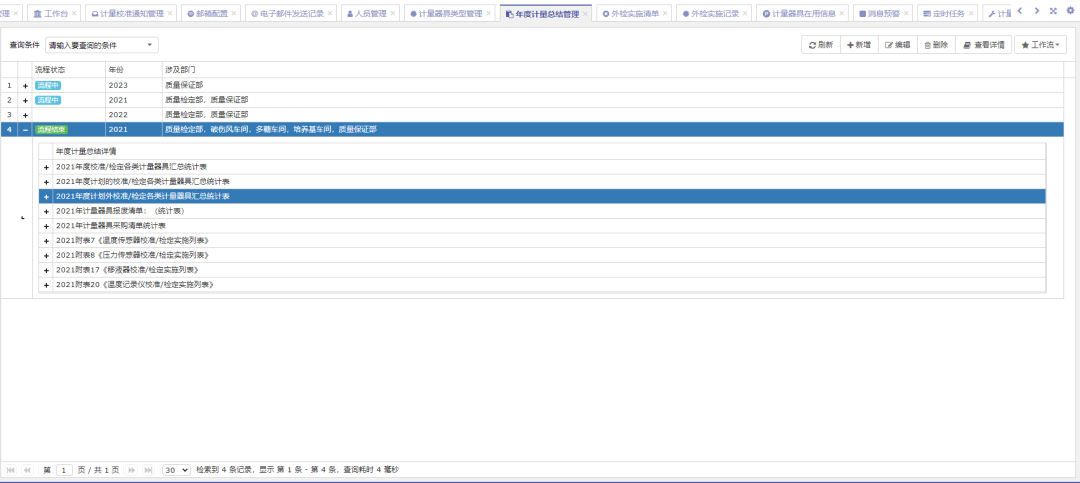The image size is (1080, 483).
Task: Expand 2021附表20 温度记录仪校准 row
Action: pyautogui.click(x=46, y=285)
